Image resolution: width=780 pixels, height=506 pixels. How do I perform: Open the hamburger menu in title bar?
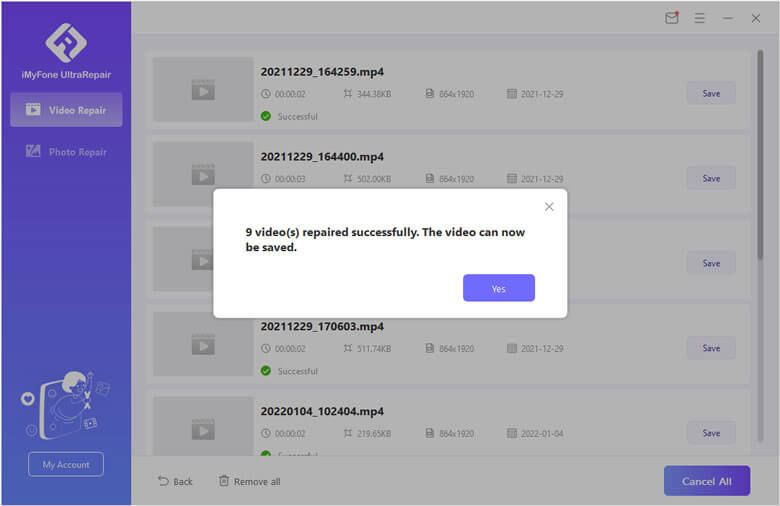(x=700, y=18)
